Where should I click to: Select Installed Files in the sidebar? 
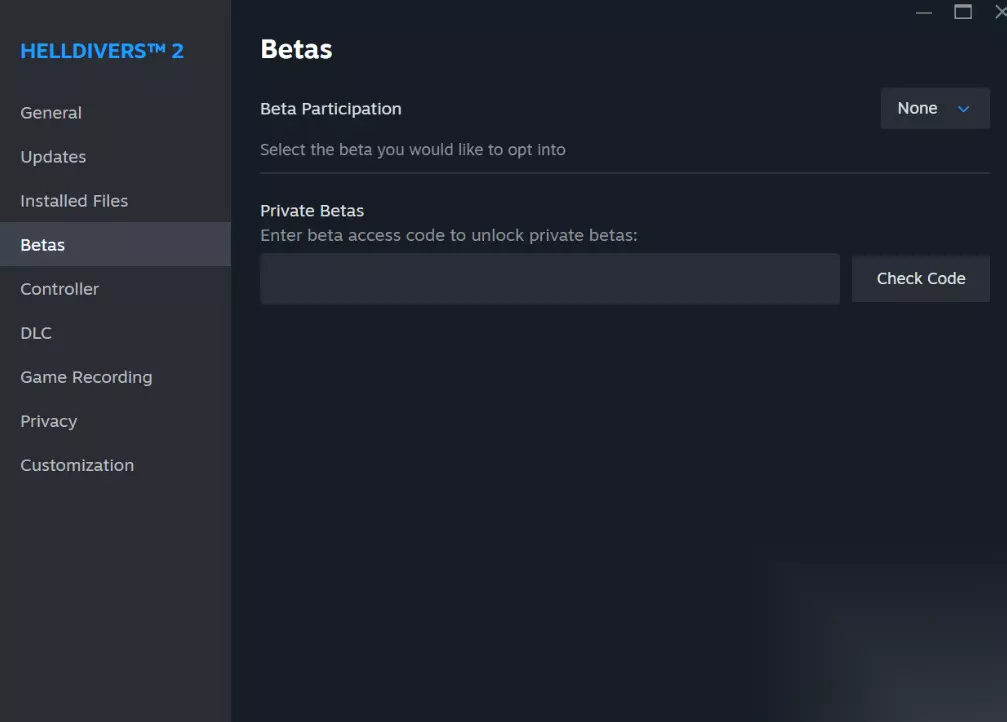115,200
